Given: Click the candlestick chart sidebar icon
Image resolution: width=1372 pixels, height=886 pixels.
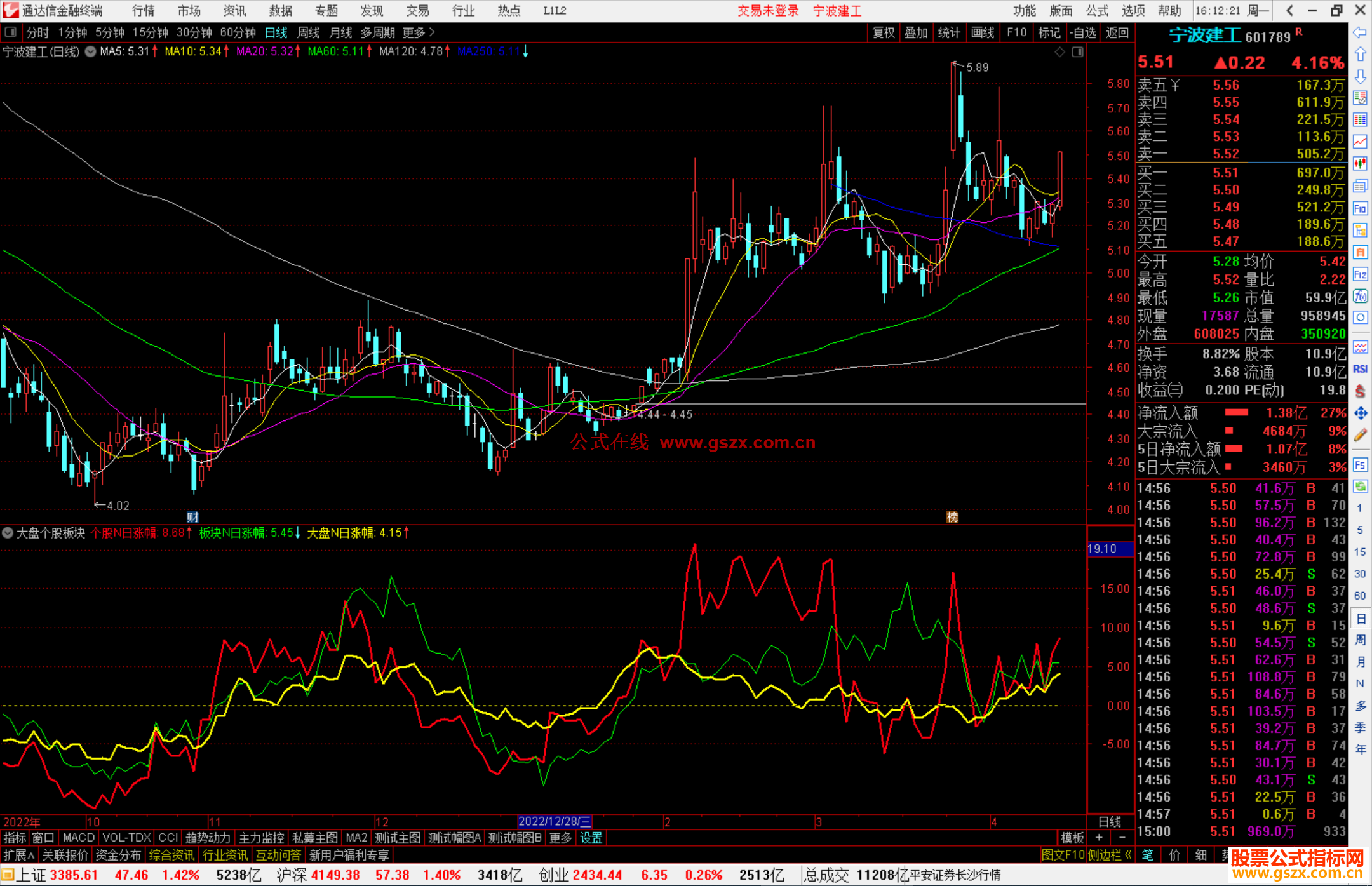Looking at the screenshot, I should [1360, 164].
